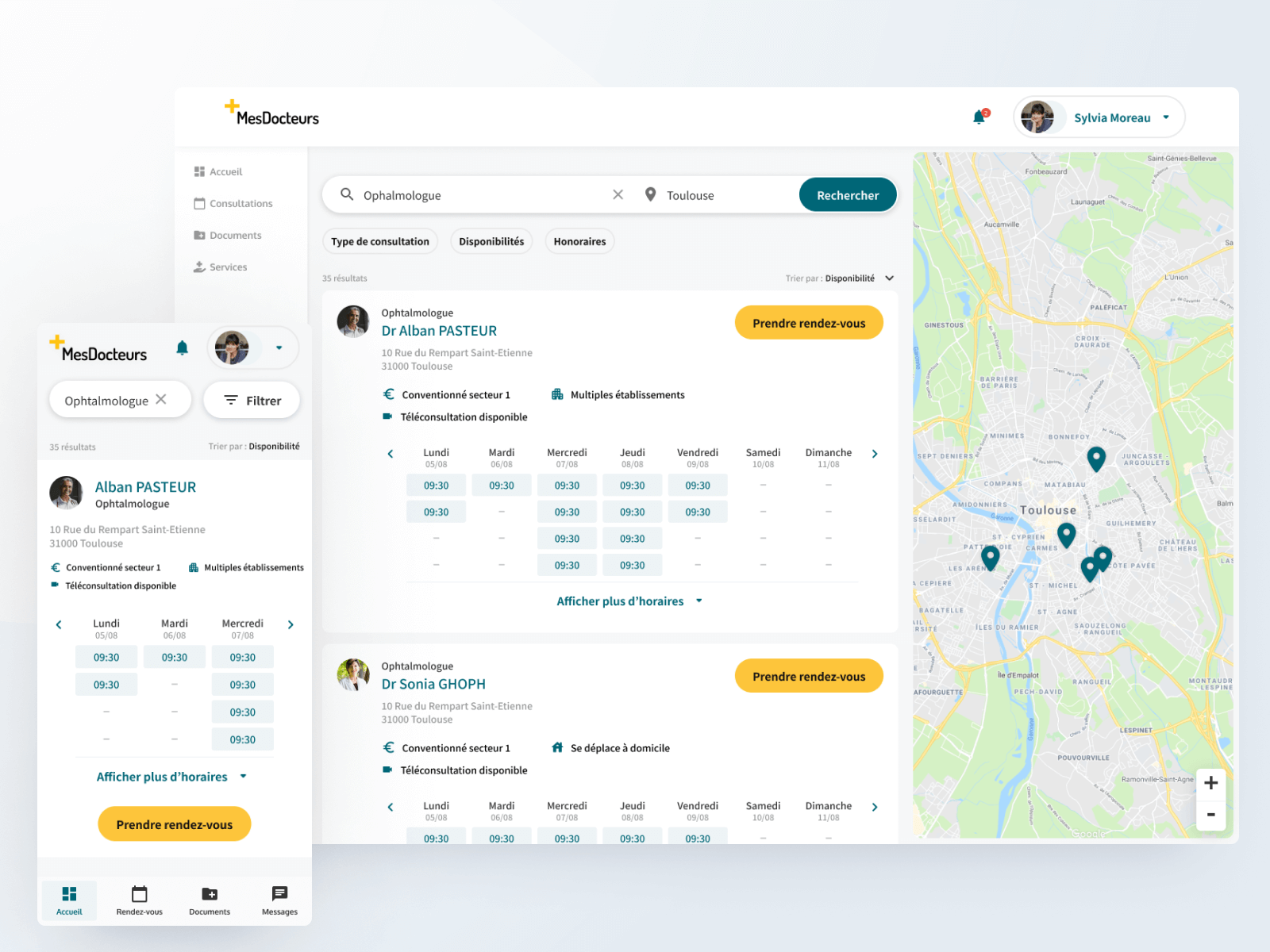Clear the specialty search with X icon
The width and height of the screenshot is (1270, 952).
618,194
